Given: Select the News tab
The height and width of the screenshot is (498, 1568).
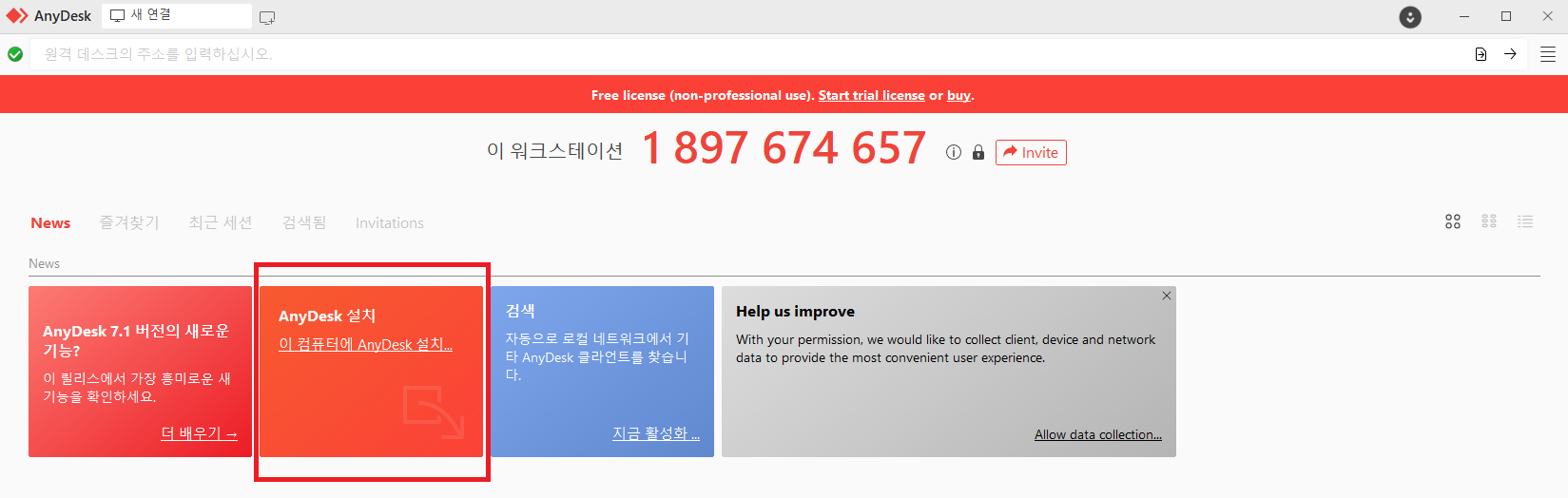Looking at the screenshot, I should click(50, 223).
